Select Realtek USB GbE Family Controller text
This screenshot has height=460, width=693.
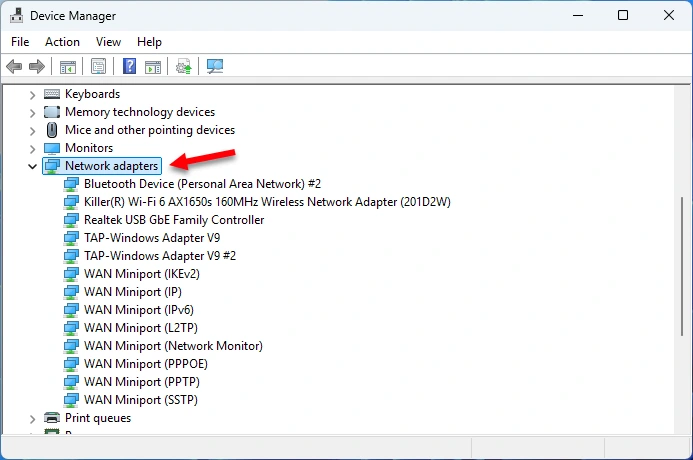(174, 220)
